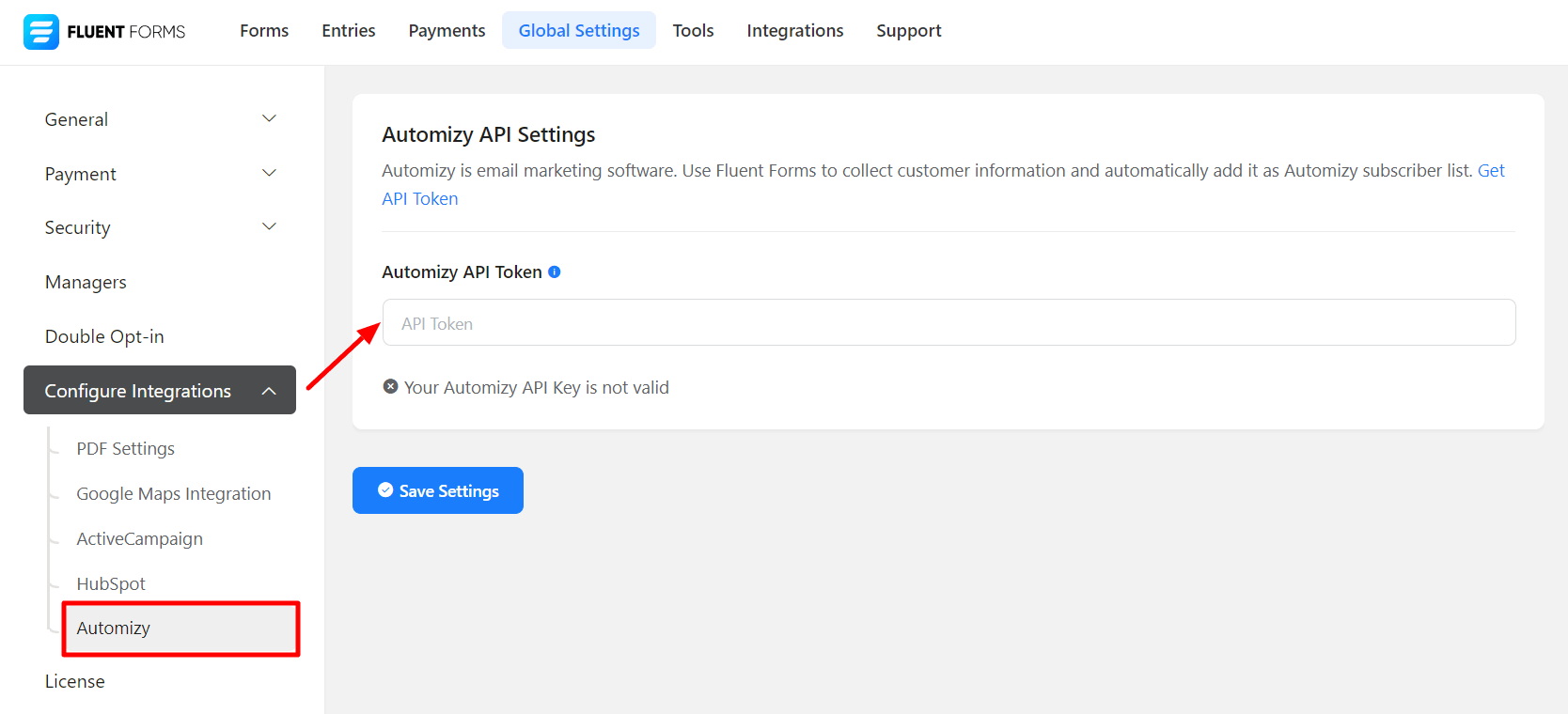The image size is (1568, 714).
Task: Focus the API Token input field
Action: tap(949, 323)
